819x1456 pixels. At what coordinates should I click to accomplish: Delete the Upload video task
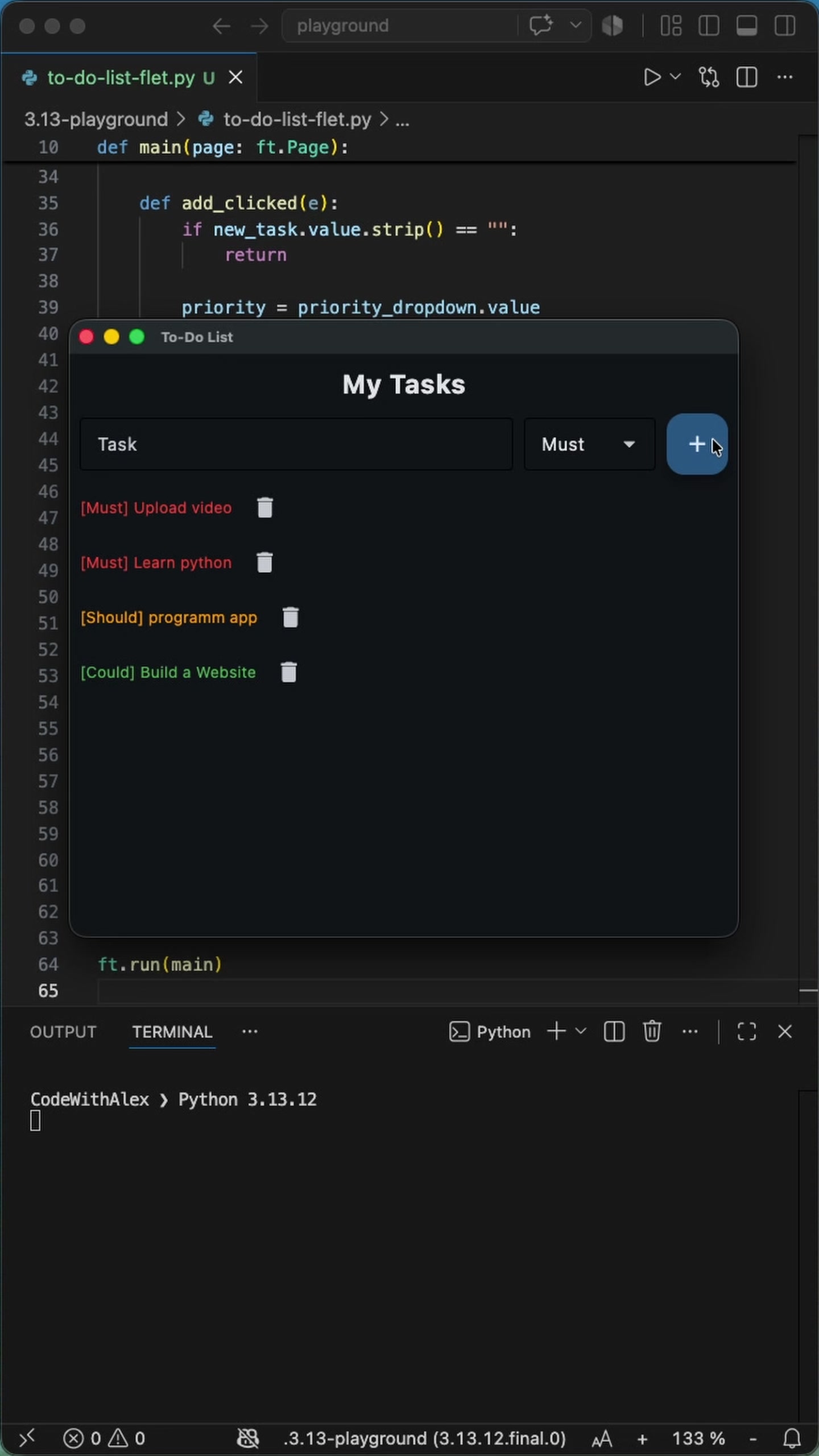click(x=264, y=507)
